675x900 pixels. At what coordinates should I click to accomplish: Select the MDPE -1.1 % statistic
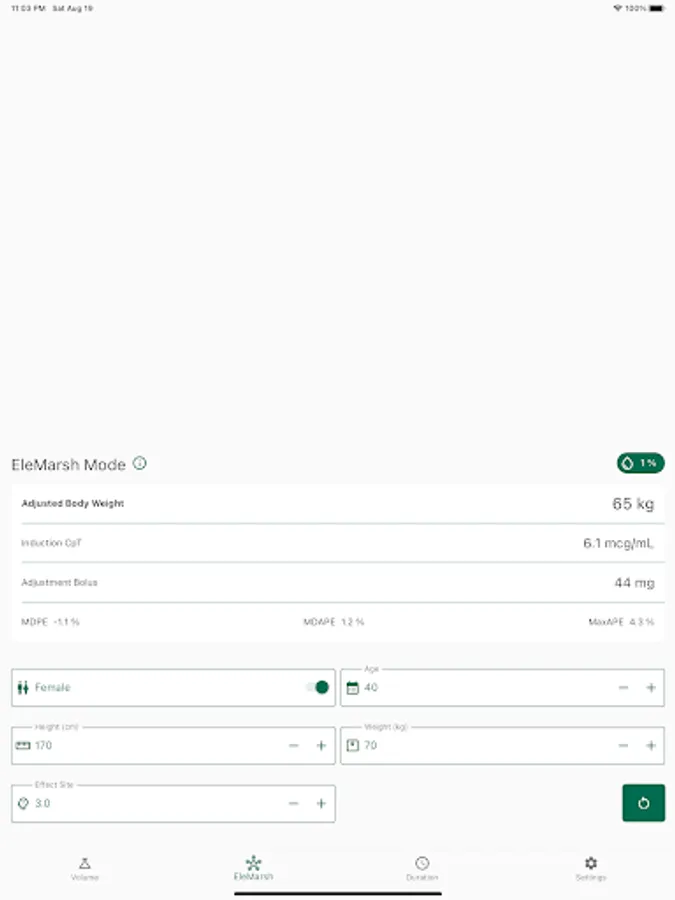(x=50, y=622)
